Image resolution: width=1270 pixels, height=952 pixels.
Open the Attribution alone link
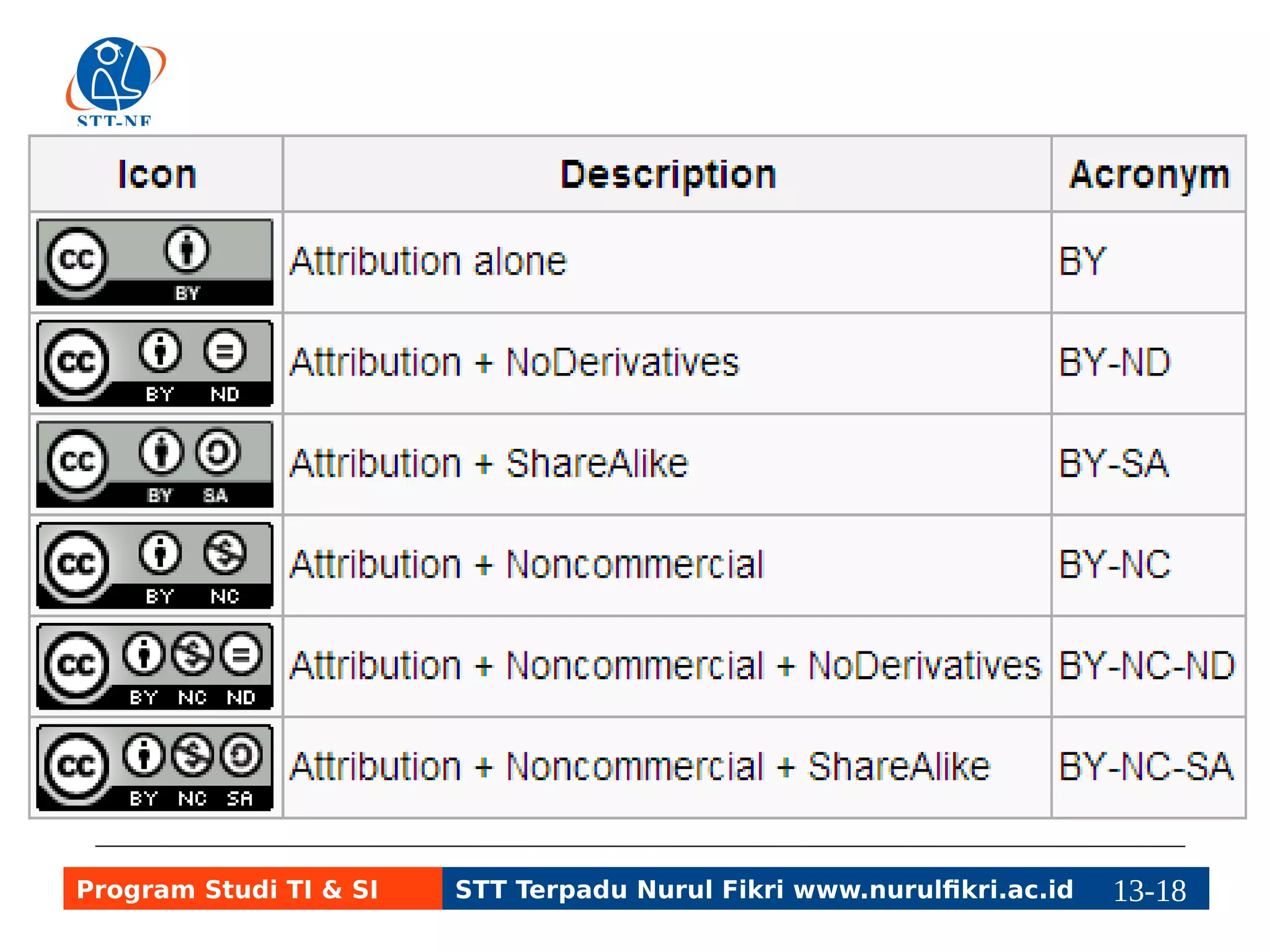point(429,261)
